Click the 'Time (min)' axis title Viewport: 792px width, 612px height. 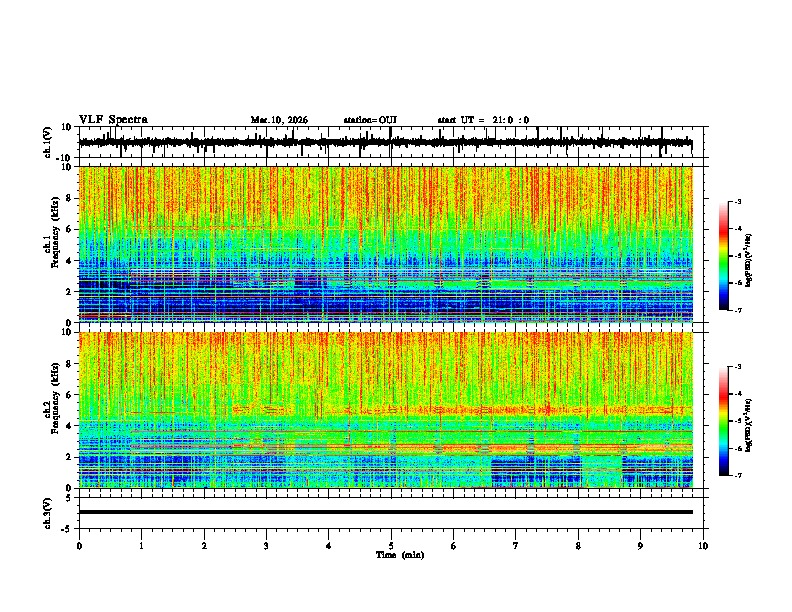coord(400,555)
